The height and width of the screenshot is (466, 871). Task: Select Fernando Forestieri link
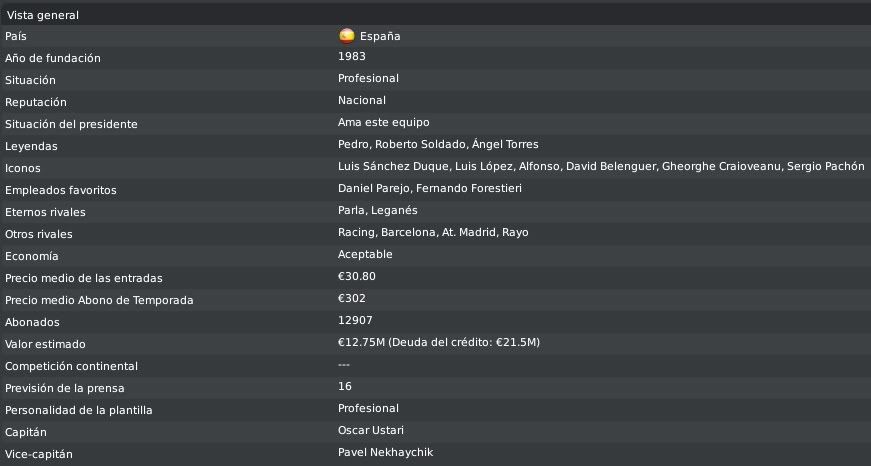[x=469, y=188]
